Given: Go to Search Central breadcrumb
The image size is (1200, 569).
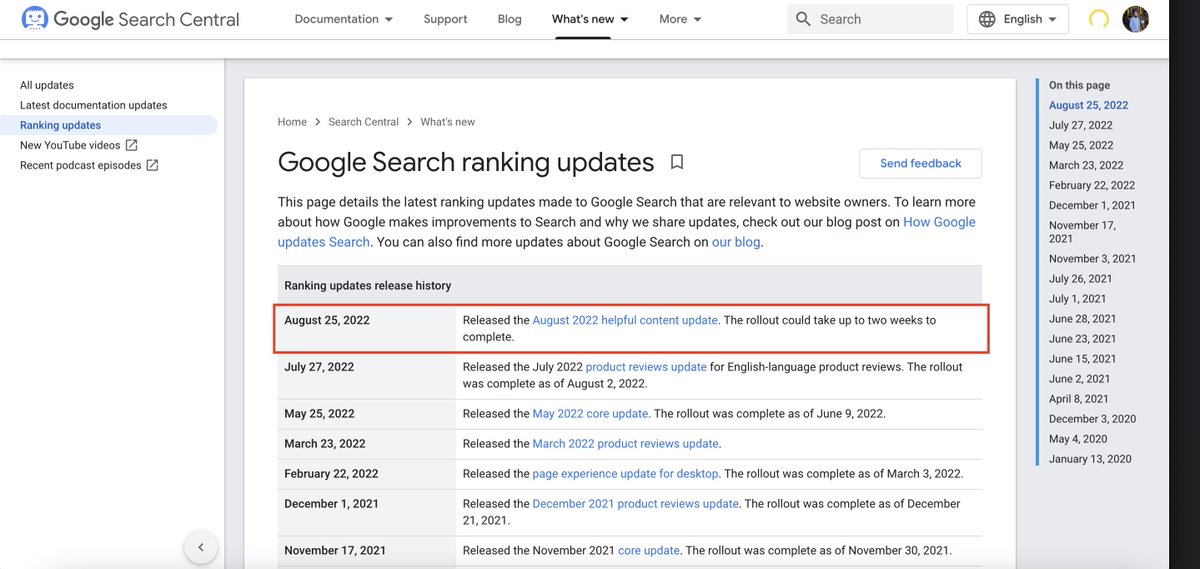Looking at the screenshot, I should [x=363, y=122].
